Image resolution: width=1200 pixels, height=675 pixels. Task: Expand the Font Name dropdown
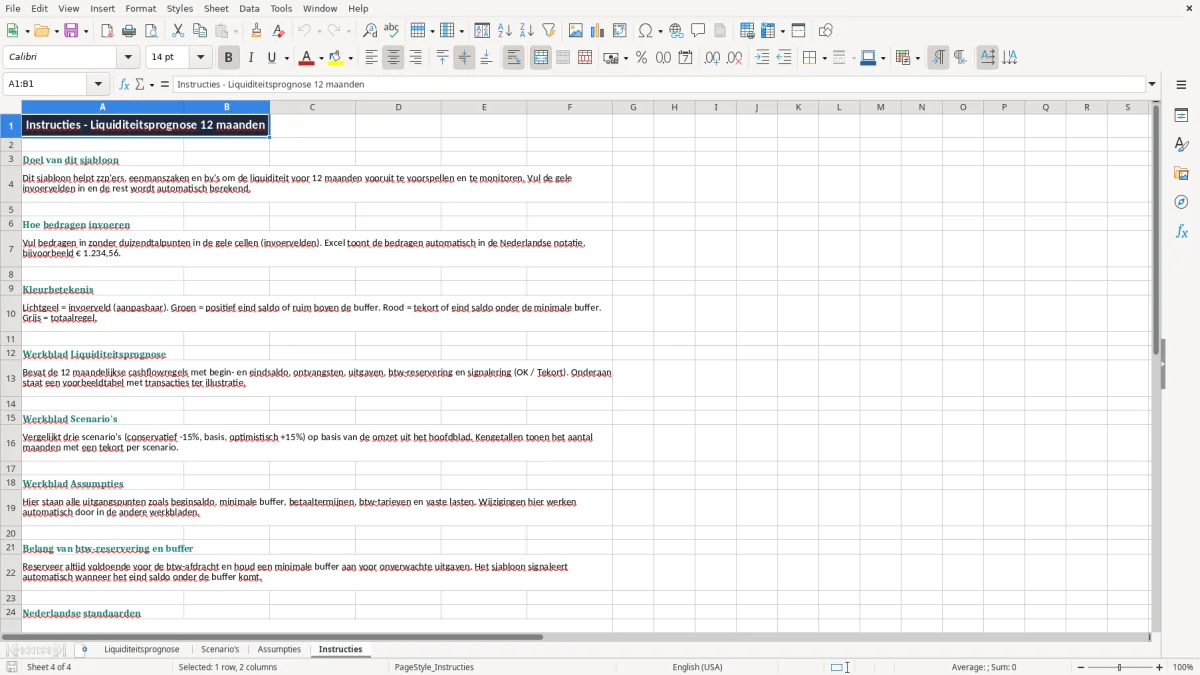pyautogui.click(x=128, y=58)
